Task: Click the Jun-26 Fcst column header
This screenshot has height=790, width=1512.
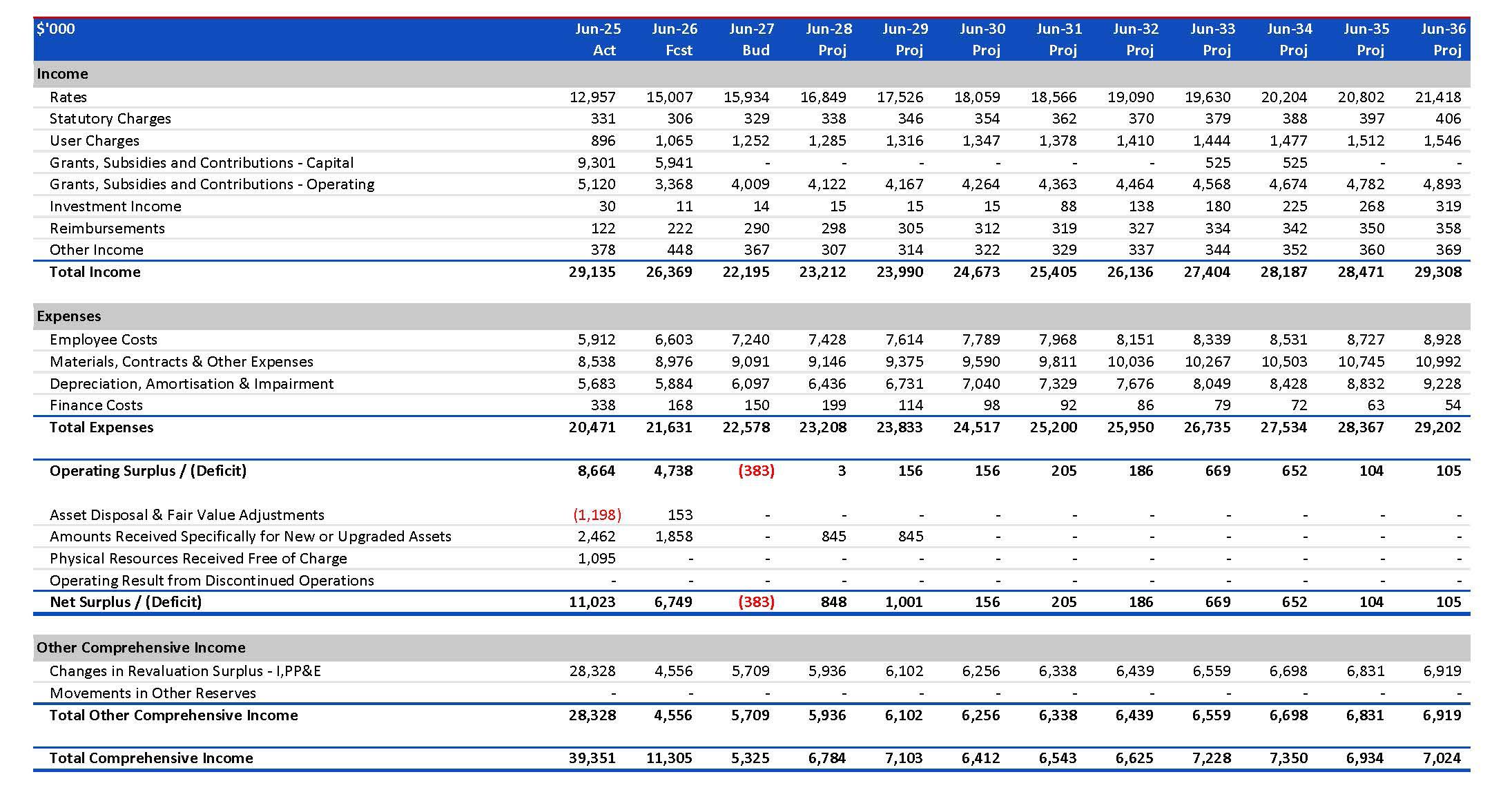Action: pos(675,39)
